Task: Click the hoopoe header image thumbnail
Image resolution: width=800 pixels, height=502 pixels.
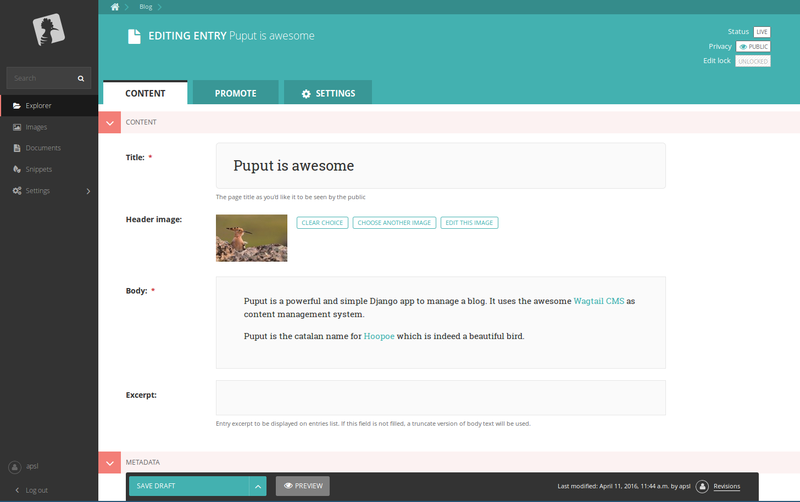Action: [x=251, y=238]
